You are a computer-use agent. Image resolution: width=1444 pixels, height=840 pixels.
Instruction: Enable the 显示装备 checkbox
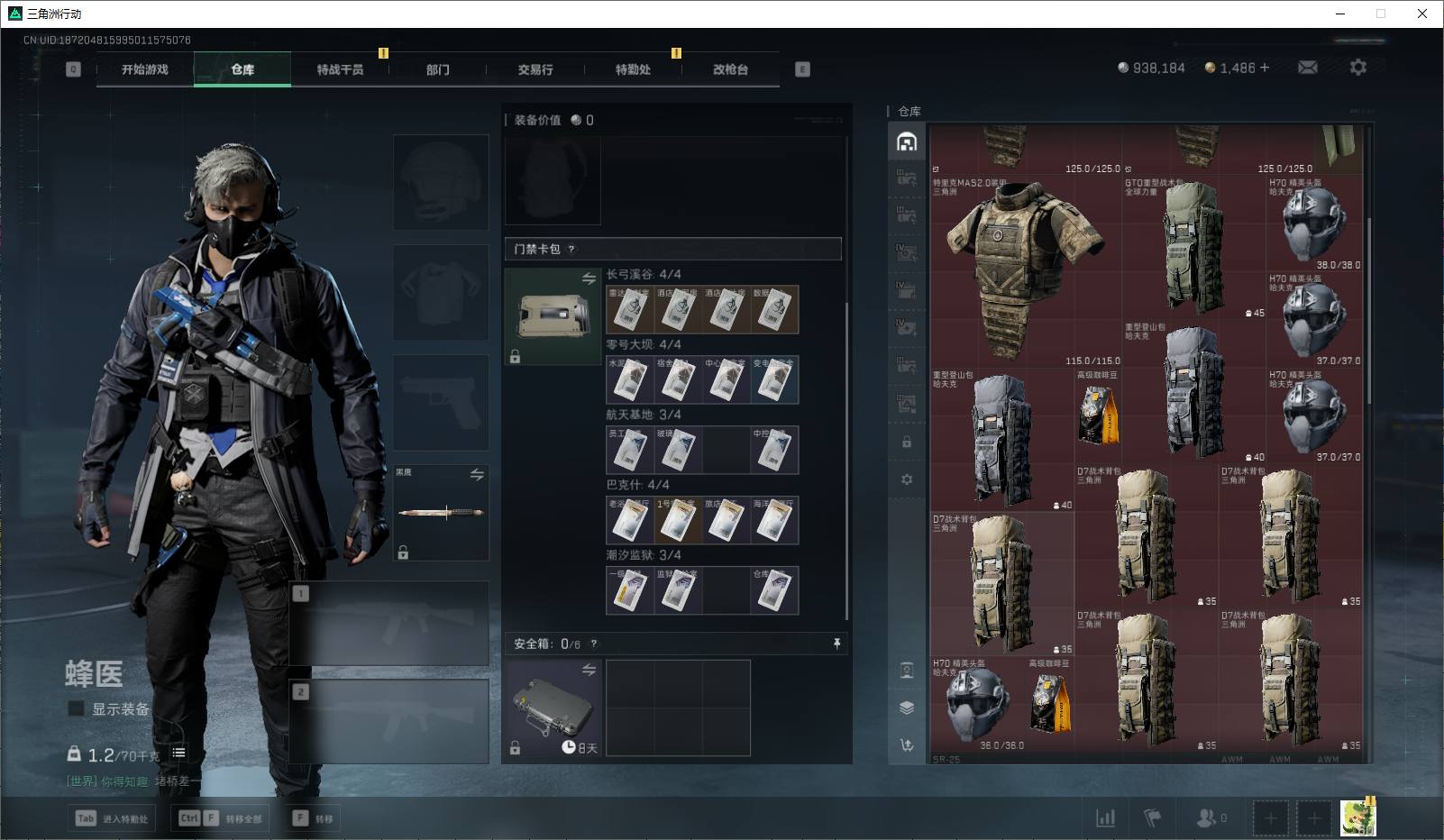77,708
